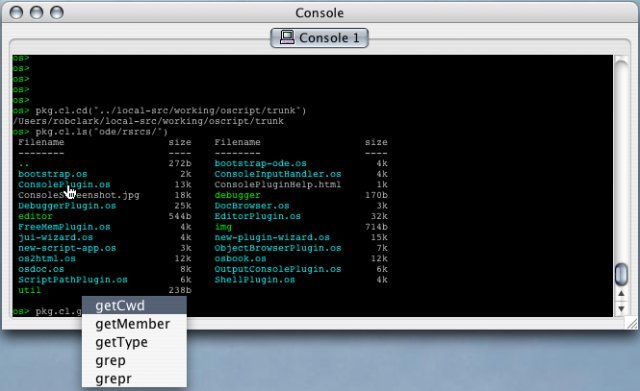640x391 pixels.
Task: Open osbook.os file entry
Action: tap(240, 259)
